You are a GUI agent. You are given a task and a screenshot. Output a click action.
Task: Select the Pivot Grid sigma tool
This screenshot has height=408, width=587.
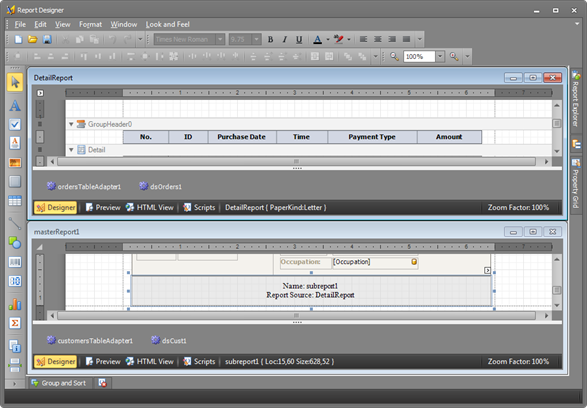pyautogui.click(x=15, y=323)
